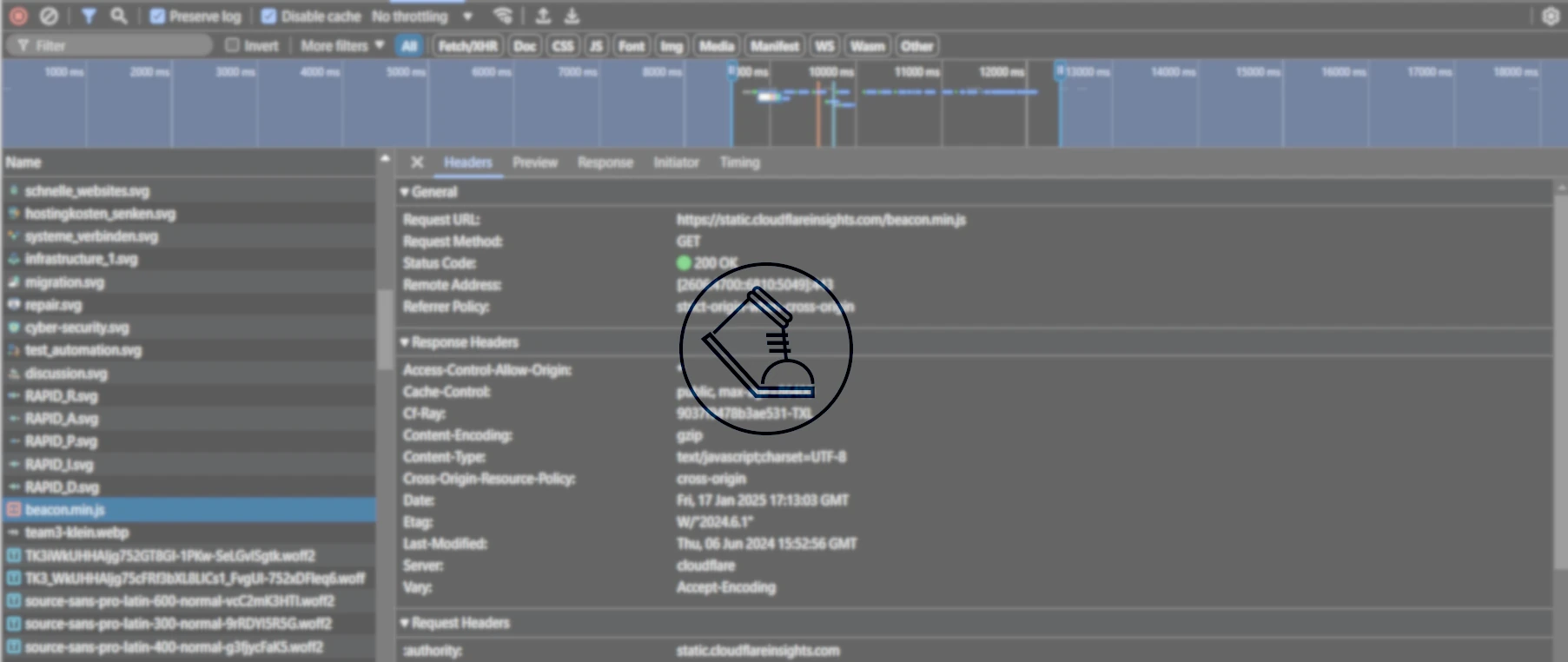This screenshot has height=662, width=1568.
Task: Close the request details panel
Action: (x=417, y=162)
